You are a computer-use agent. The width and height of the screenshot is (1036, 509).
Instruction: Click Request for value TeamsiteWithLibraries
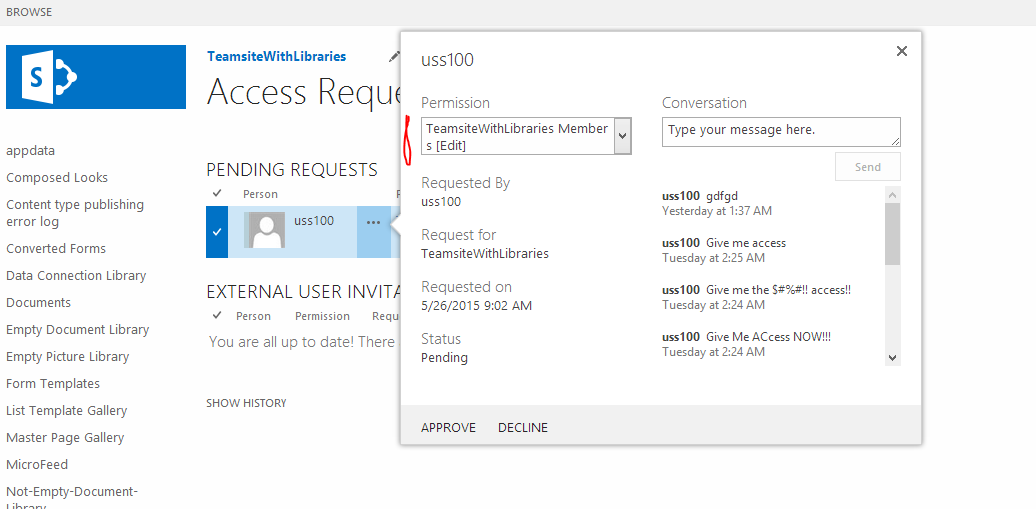tap(485, 253)
